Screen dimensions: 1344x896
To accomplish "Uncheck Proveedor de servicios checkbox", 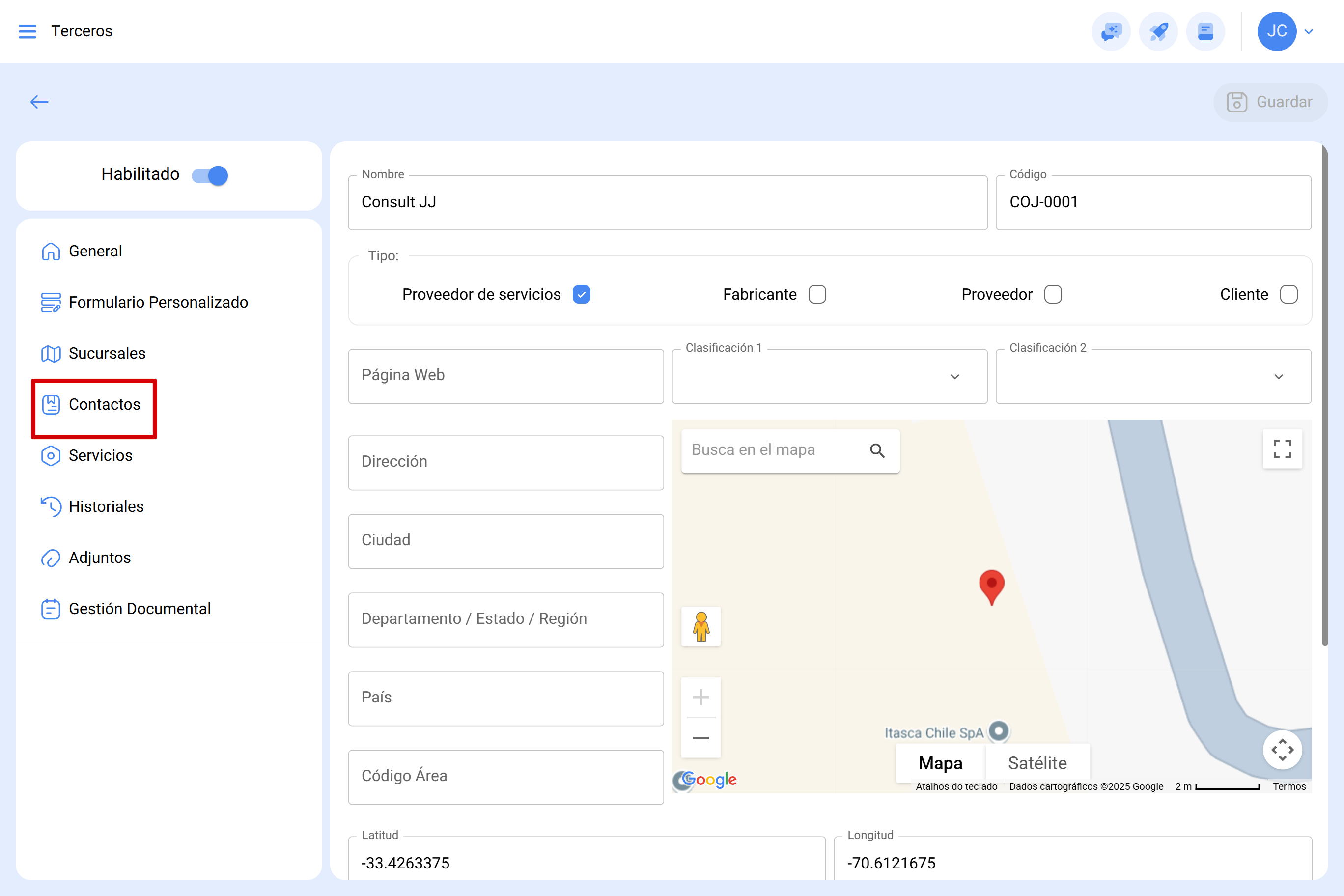I will (581, 294).
